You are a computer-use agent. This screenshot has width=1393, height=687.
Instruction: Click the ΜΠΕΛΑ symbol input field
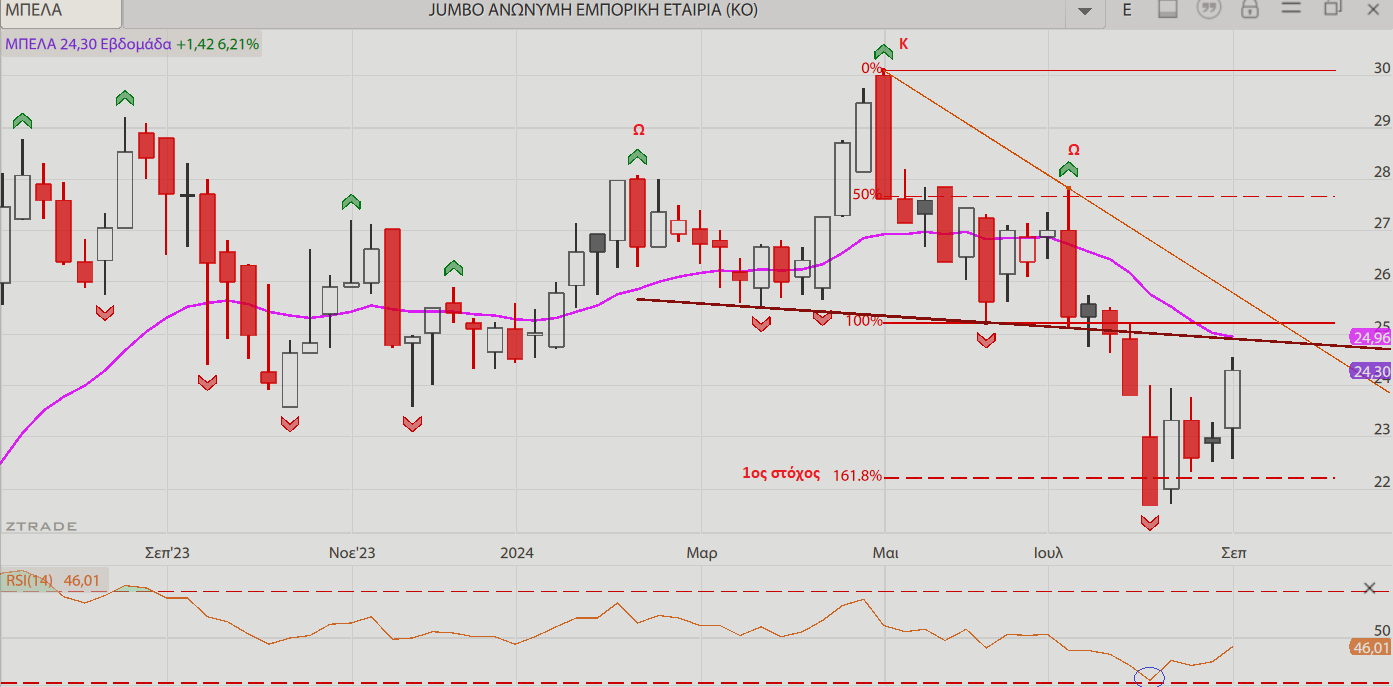(62, 11)
